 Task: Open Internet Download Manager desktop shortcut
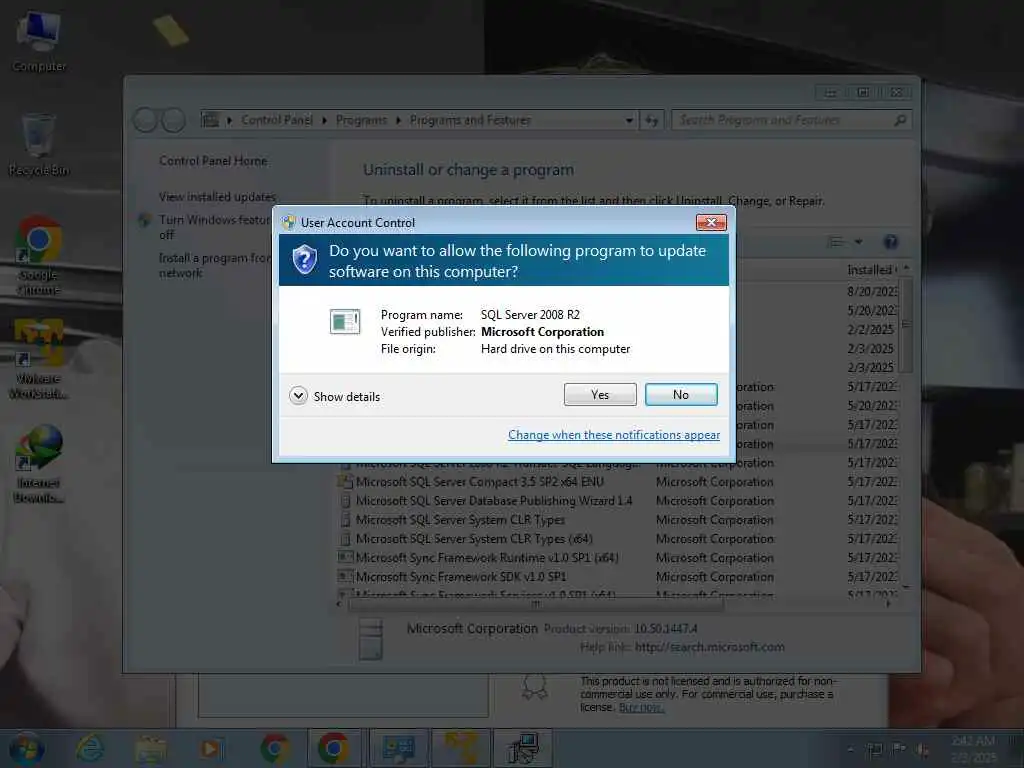click(x=39, y=464)
